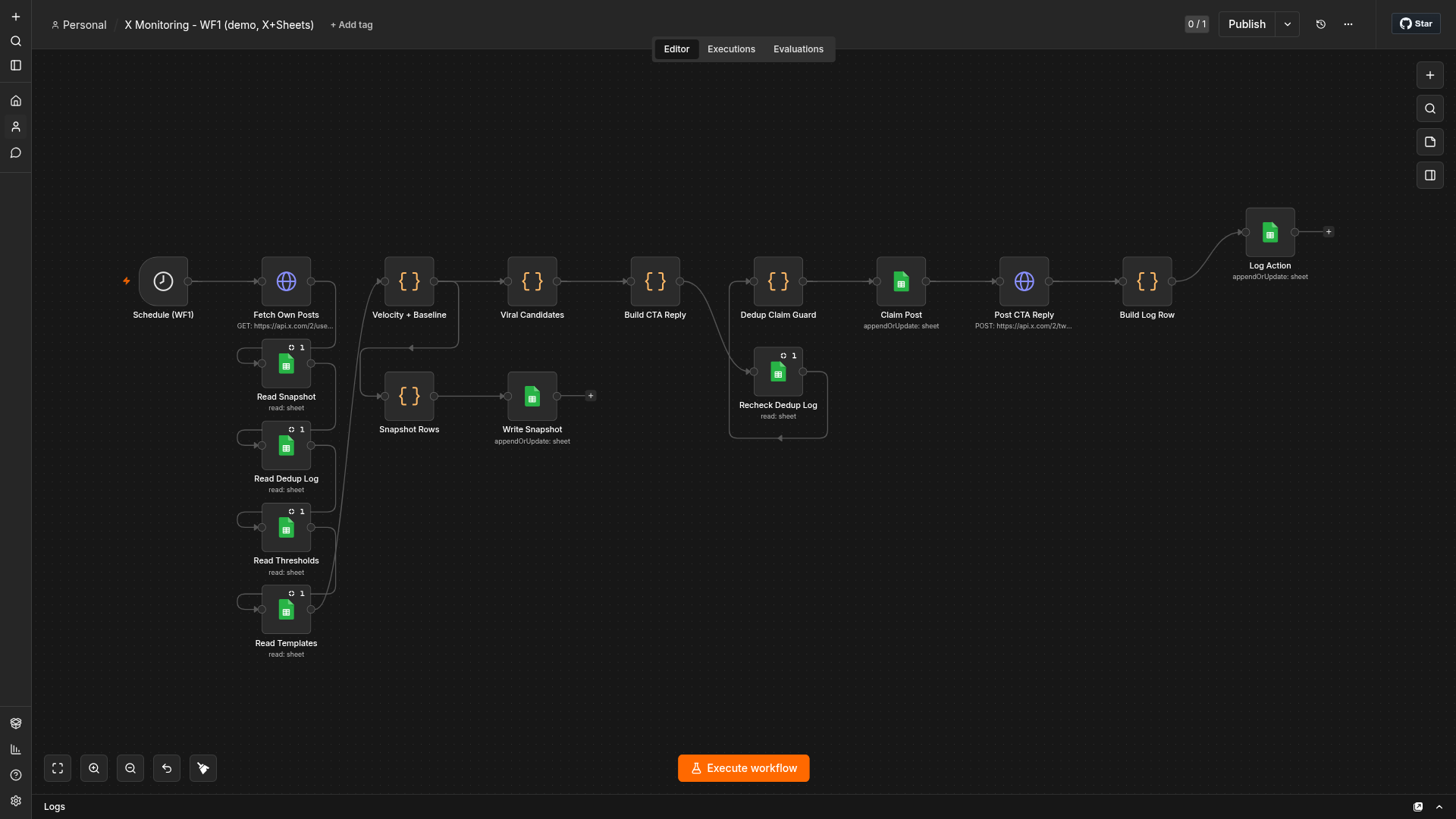Click the zoom to fit canvas button
The width and height of the screenshot is (1456, 819).
point(58,768)
